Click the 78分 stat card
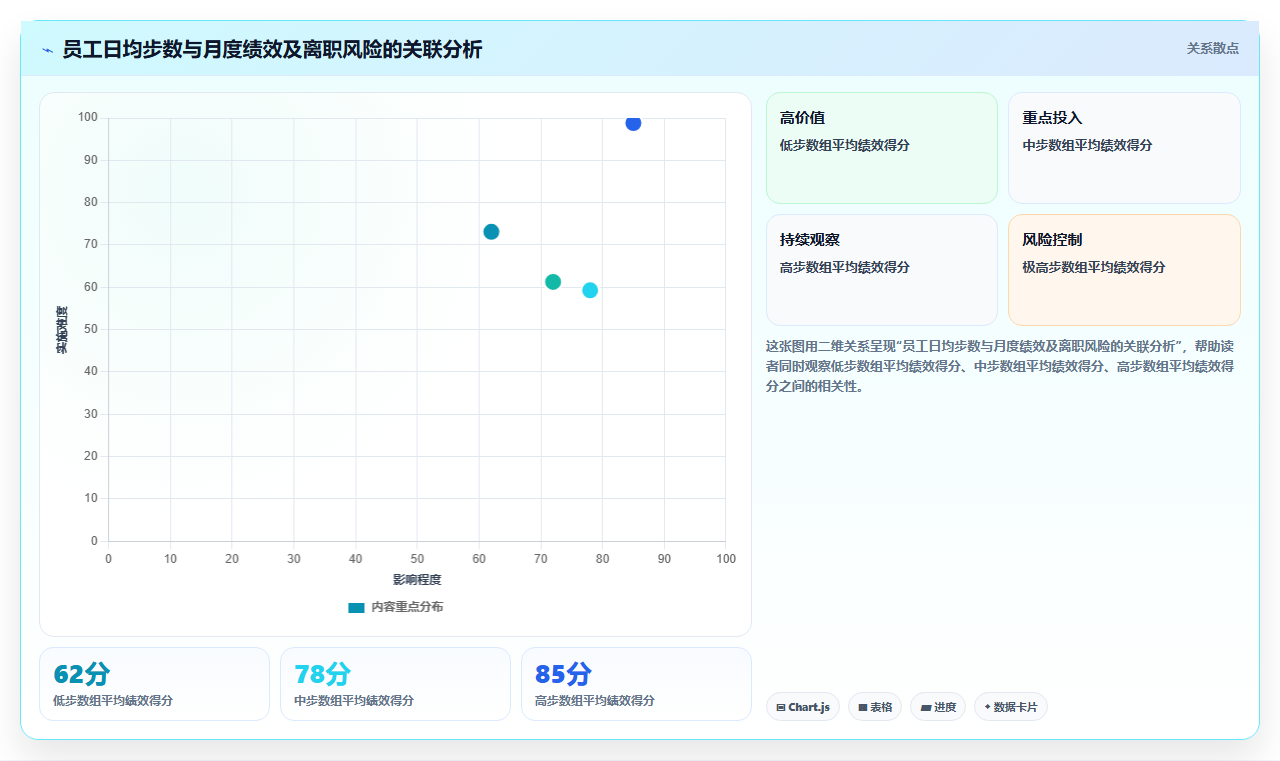1280x761 pixels. point(395,684)
